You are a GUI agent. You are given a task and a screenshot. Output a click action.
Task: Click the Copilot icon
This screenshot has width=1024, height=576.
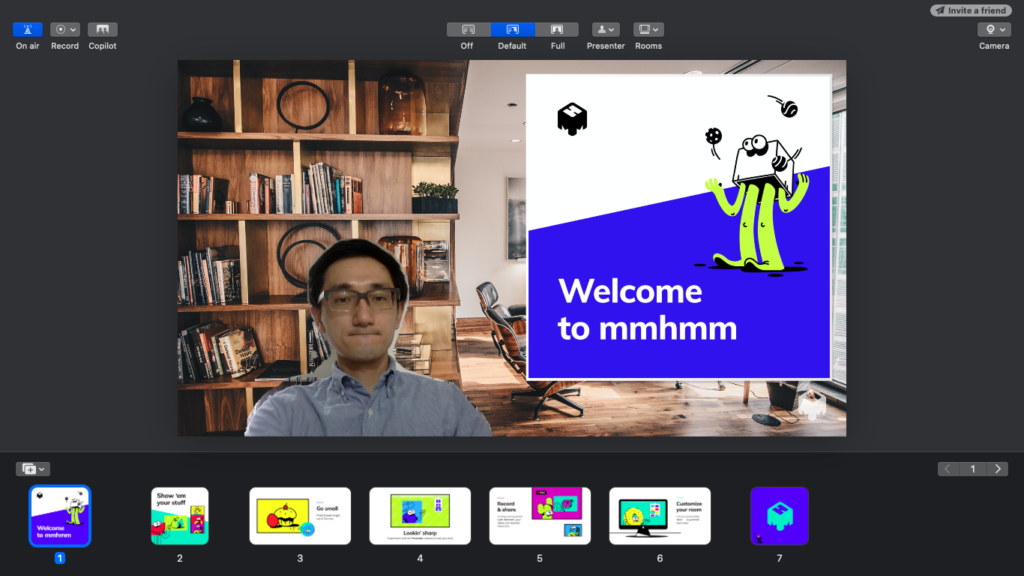click(x=102, y=30)
